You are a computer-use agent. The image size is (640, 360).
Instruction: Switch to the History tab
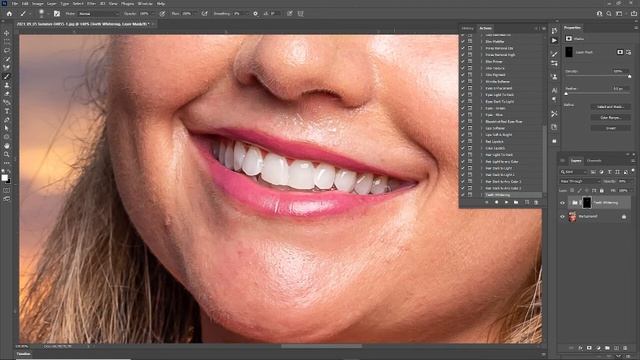[x=468, y=28]
